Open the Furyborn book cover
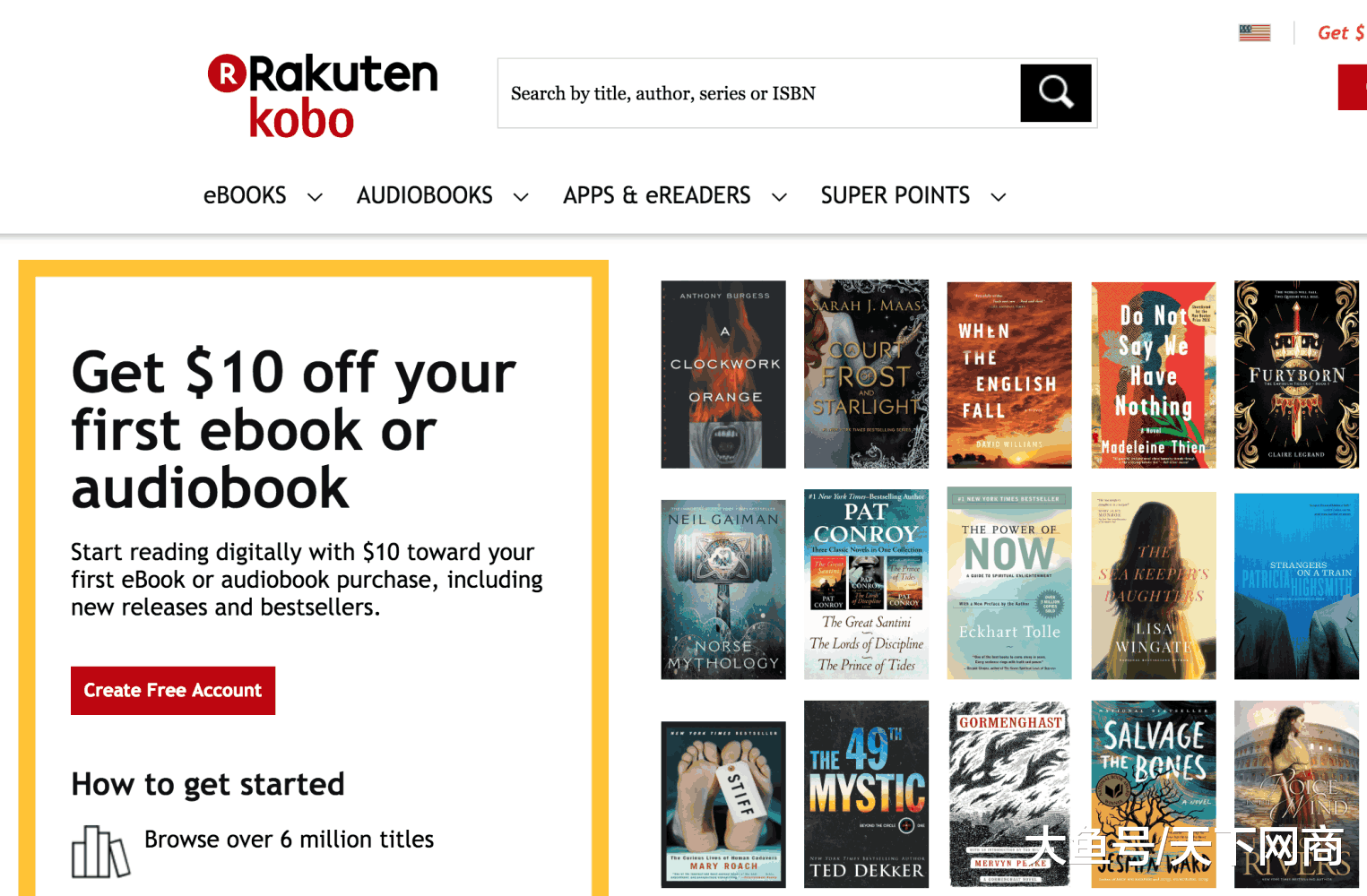 click(x=1296, y=375)
